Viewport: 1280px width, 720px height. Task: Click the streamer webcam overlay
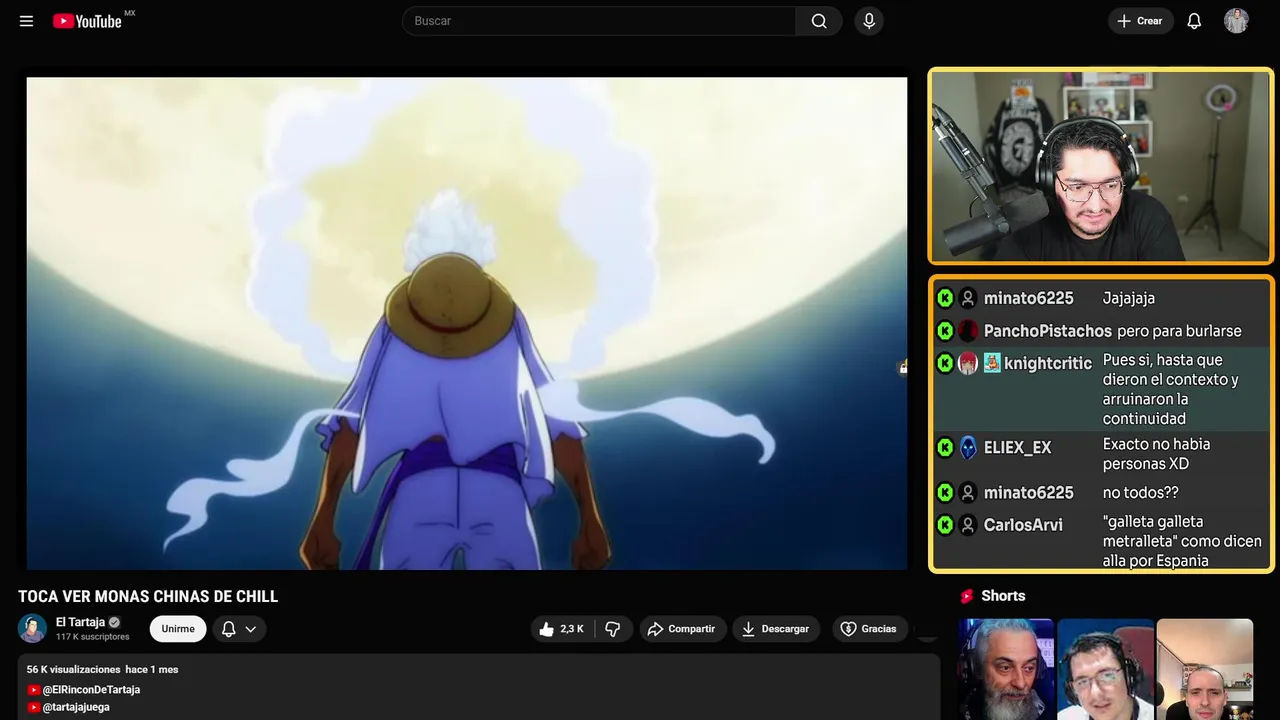[x=1101, y=166]
